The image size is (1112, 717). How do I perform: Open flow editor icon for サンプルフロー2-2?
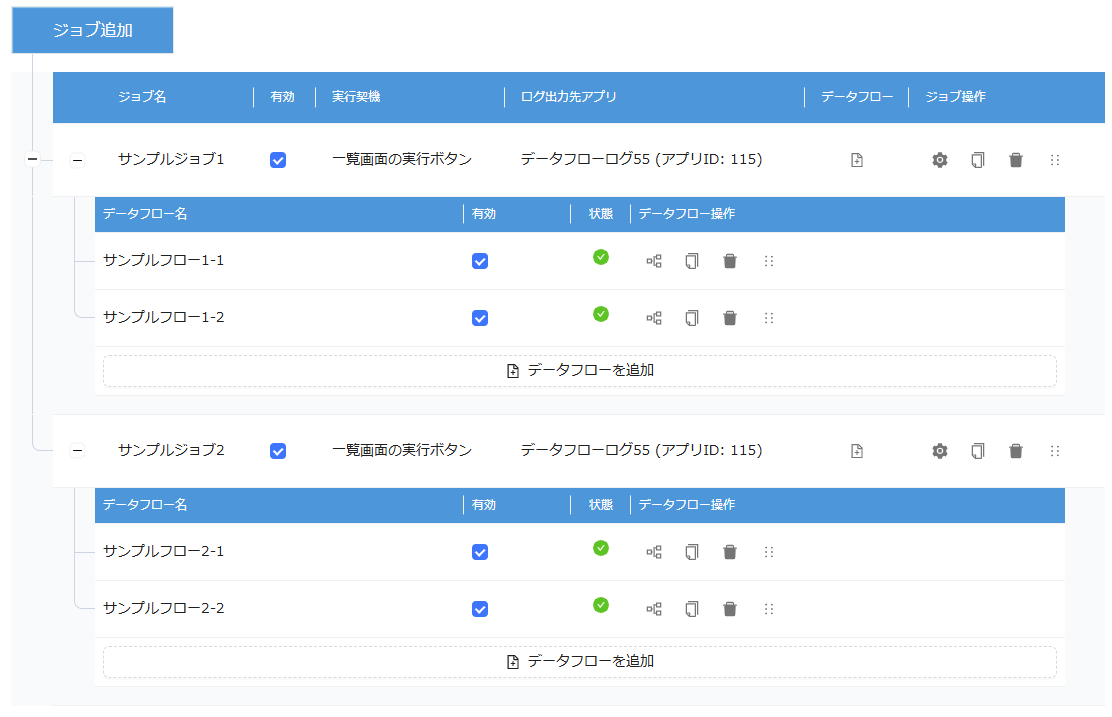654,608
